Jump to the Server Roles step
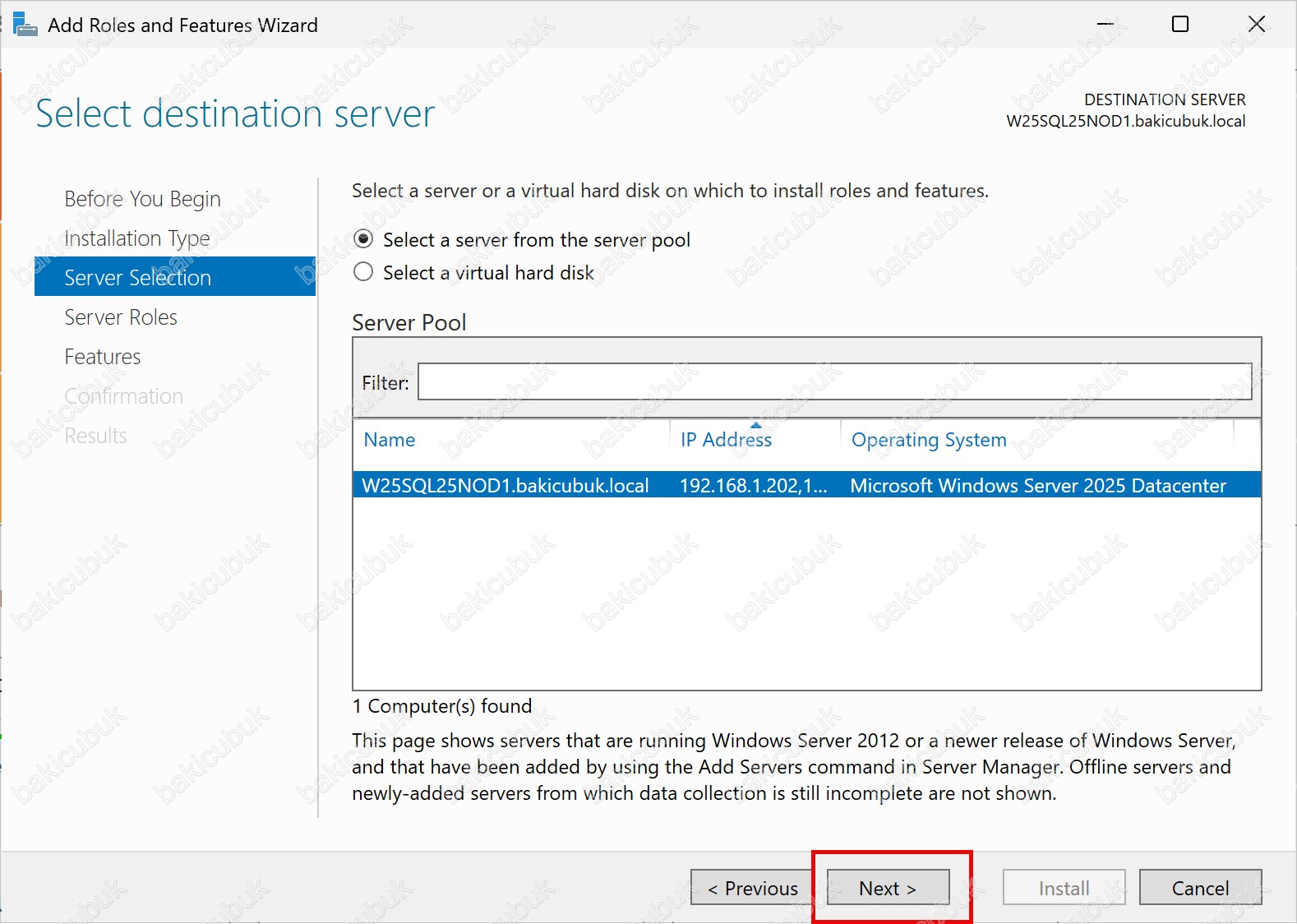This screenshot has width=1297, height=924. tap(121, 317)
